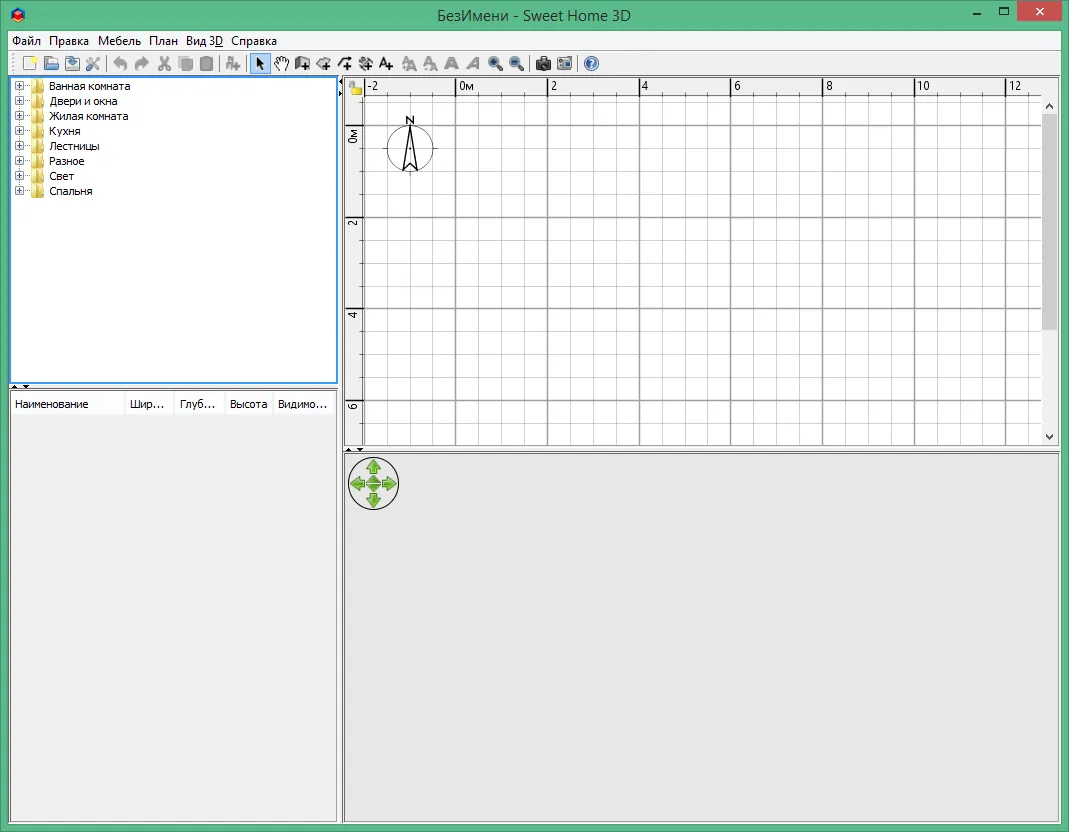This screenshot has width=1069, height=832.
Task: Toggle the plan lock icon at ruler corner
Action: pyautogui.click(x=355, y=87)
